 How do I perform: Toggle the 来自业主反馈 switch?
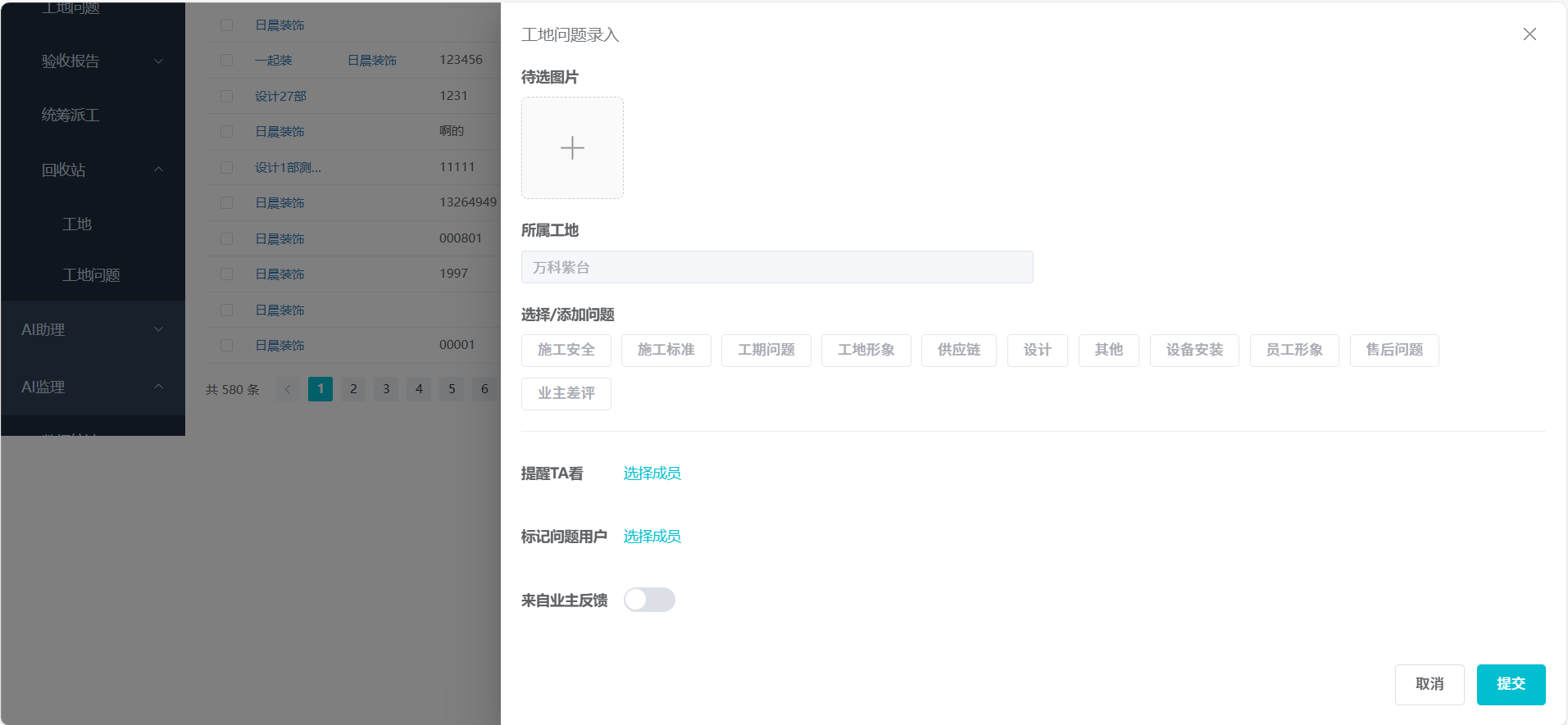649,600
